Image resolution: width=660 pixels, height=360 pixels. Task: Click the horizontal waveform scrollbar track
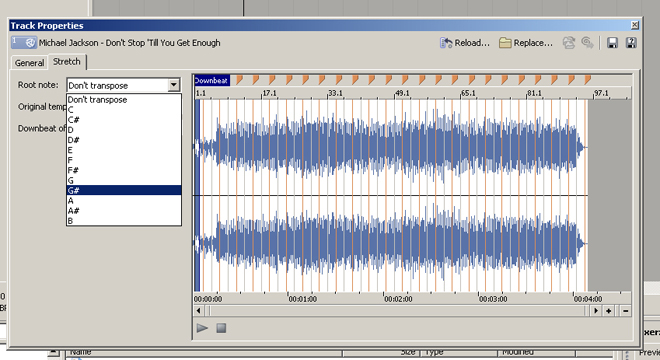pyautogui.click(x=397, y=311)
